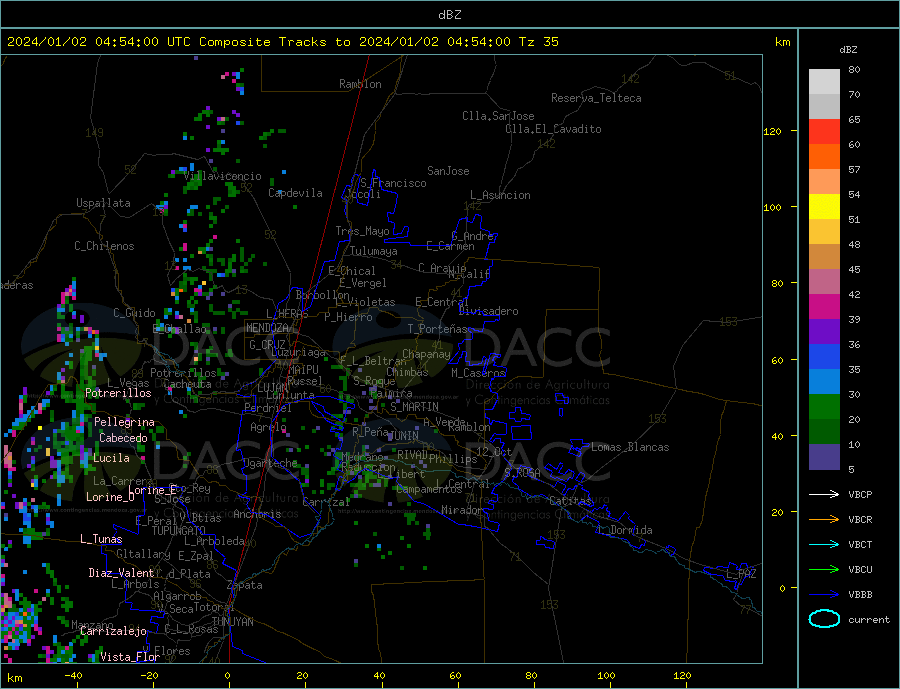Click the Clla.El_Cavadito label
This screenshot has width=900, height=689.
[x=553, y=129]
